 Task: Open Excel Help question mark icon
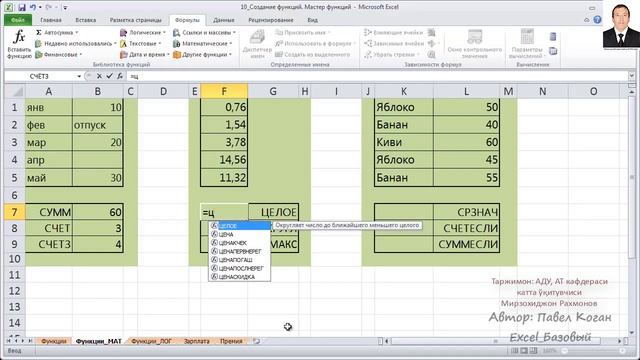597,20
